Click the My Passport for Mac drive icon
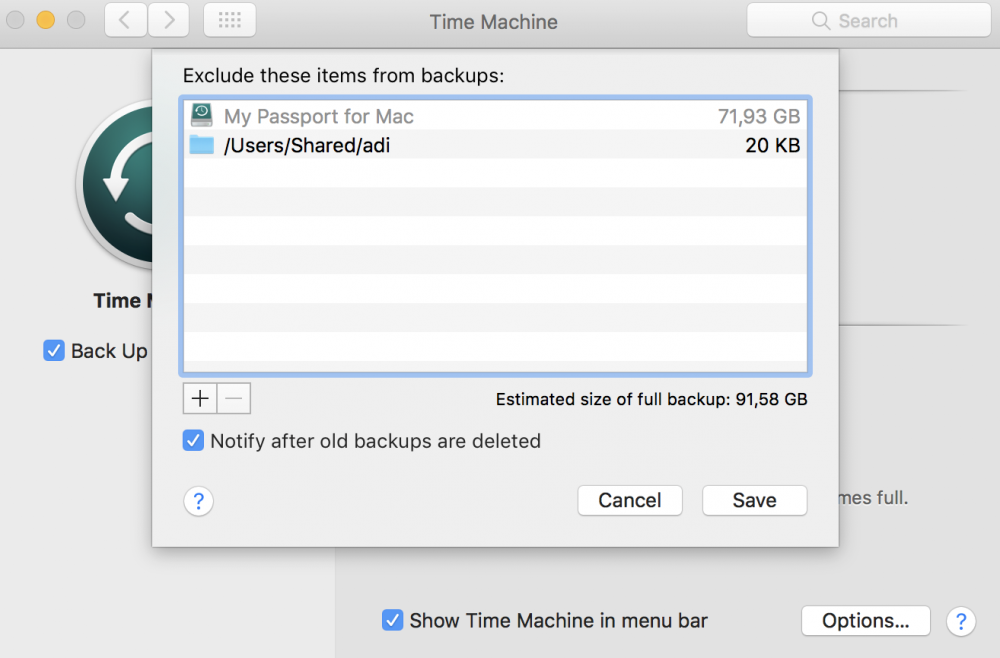This screenshot has width=1000, height=658. (202, 115)
